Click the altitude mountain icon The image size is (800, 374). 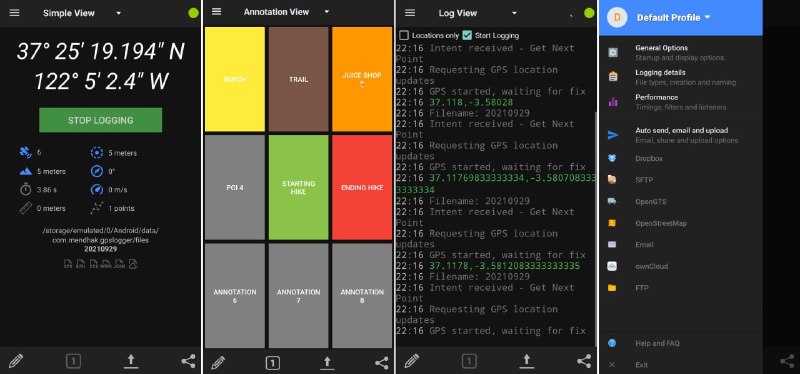pyautogui.click(x=26, y=171)
